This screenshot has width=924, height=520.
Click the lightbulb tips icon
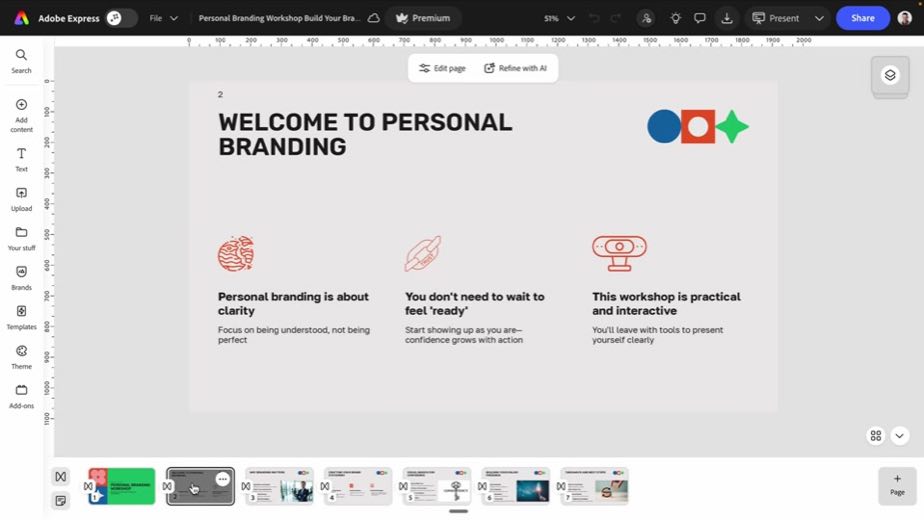[675, 18]
